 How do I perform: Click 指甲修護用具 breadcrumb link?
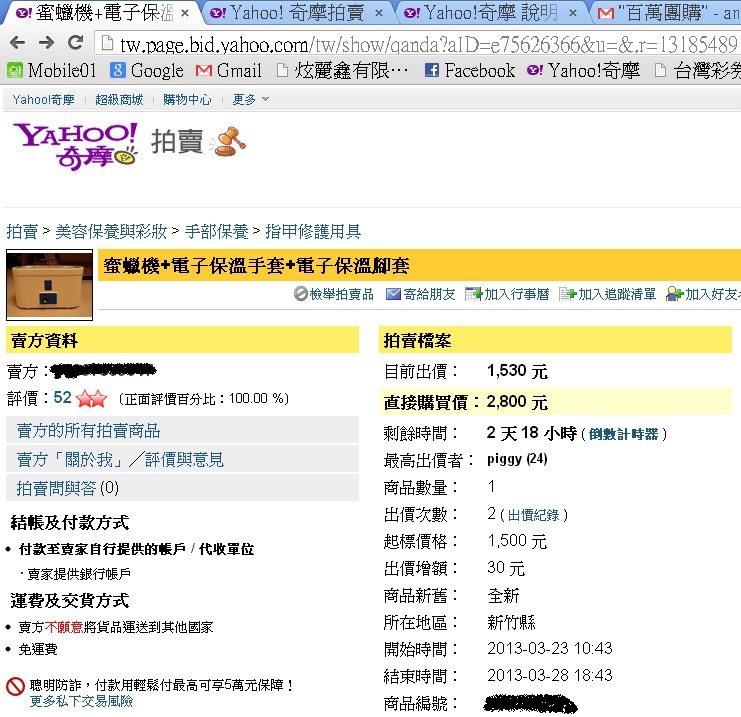pos(313,232)
